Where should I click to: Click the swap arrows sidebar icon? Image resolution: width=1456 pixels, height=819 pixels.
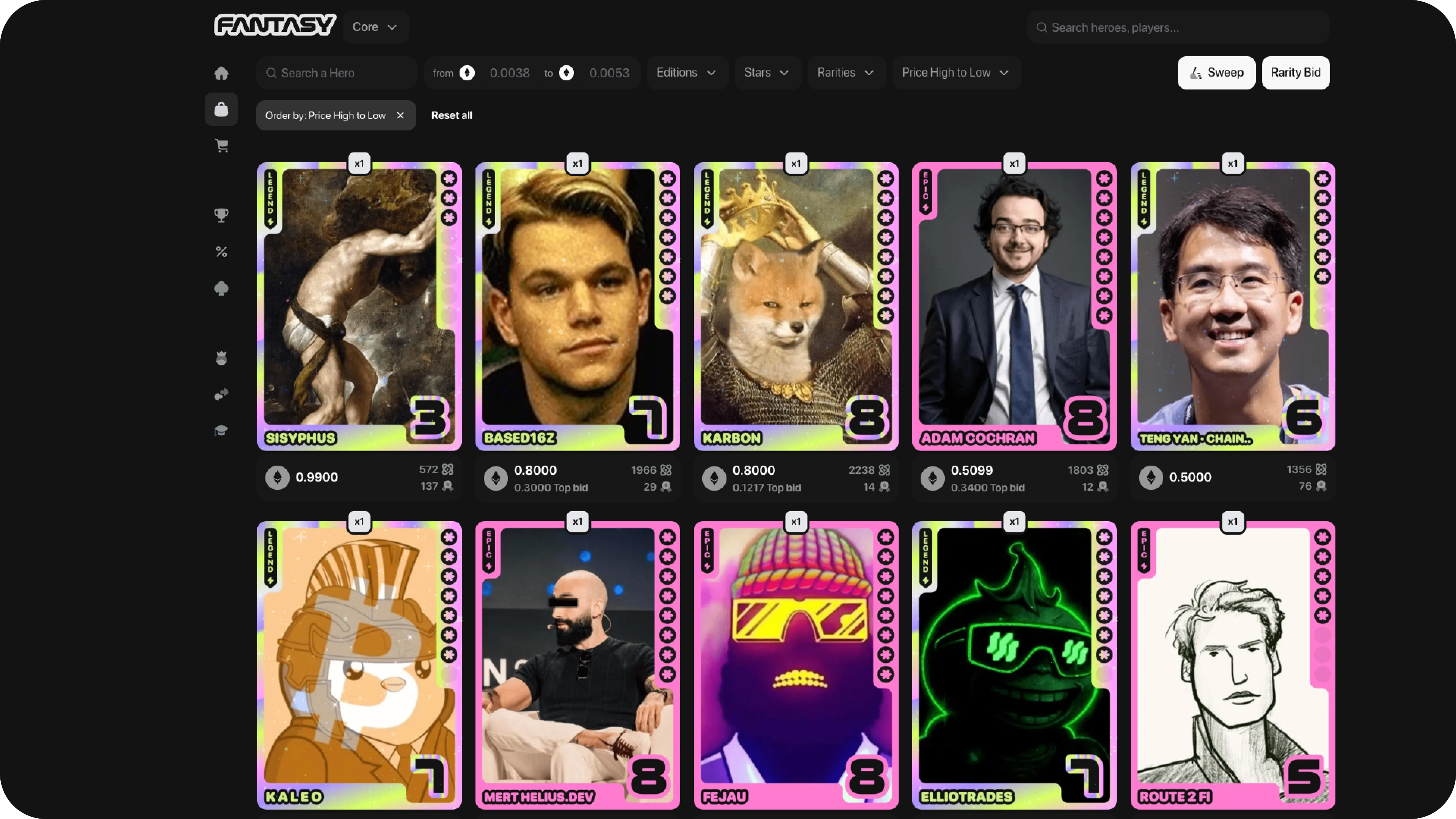221,394
